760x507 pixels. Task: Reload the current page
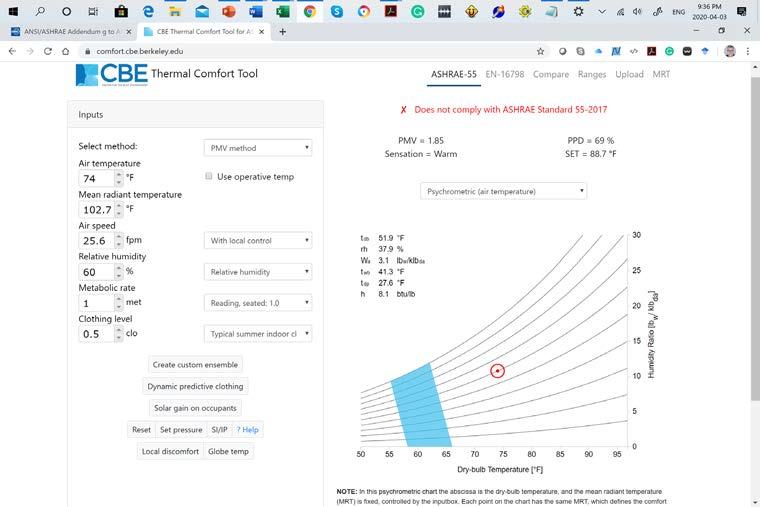pos(48,51)
